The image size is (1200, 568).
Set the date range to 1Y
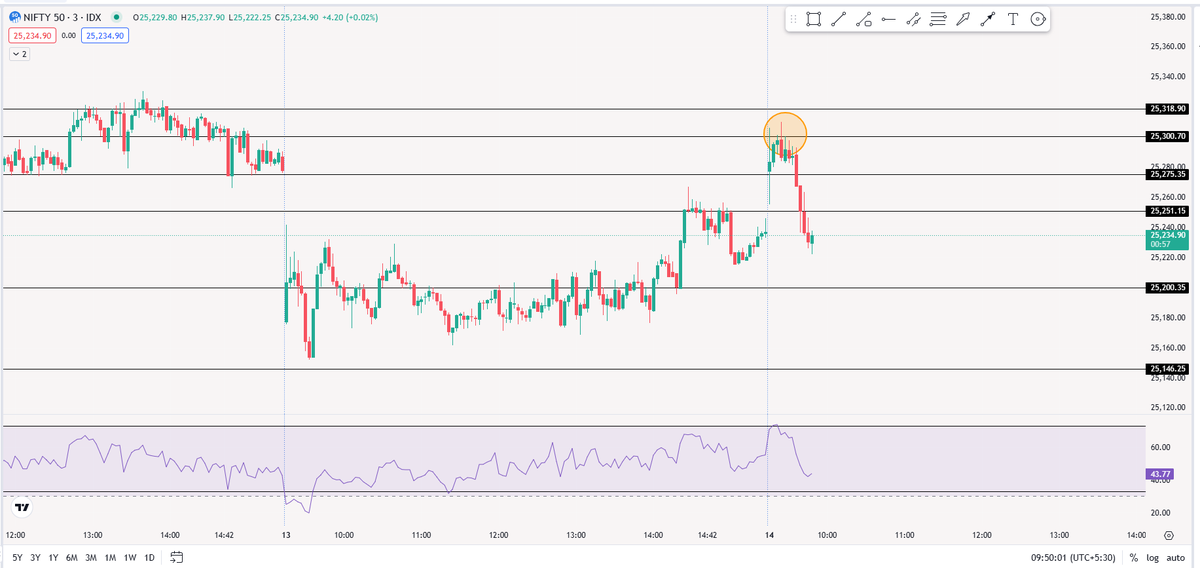(55, 557)
